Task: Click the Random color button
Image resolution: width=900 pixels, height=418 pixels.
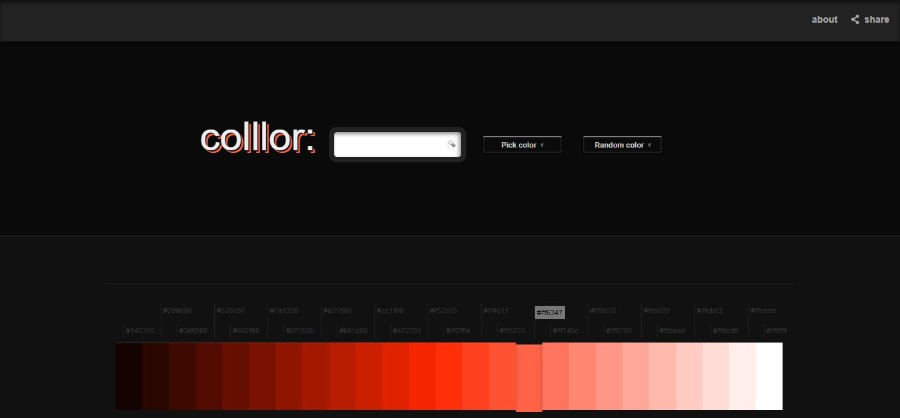Action: (x=622, y=145)
